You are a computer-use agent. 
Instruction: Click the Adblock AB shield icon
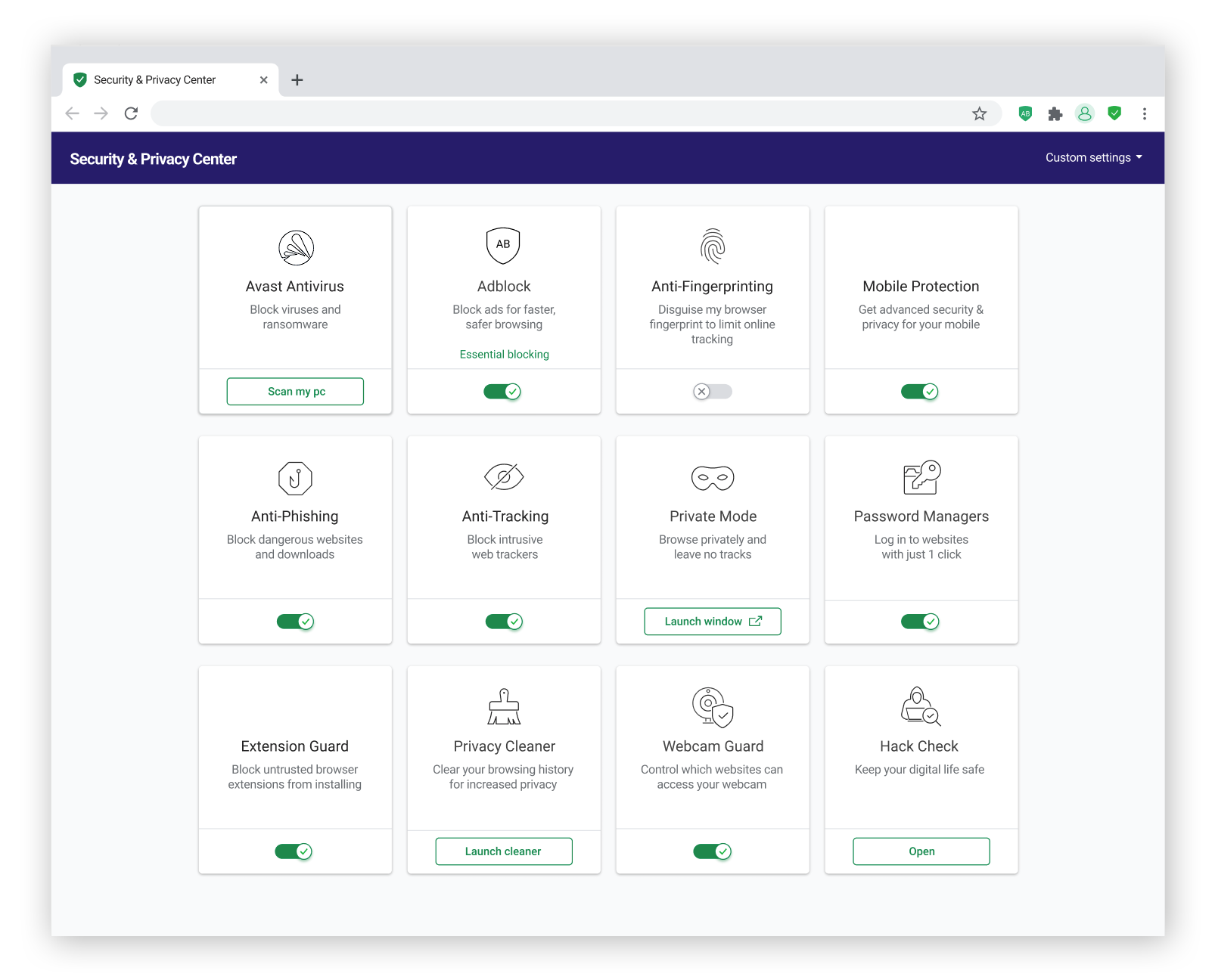tap(503, 245)
